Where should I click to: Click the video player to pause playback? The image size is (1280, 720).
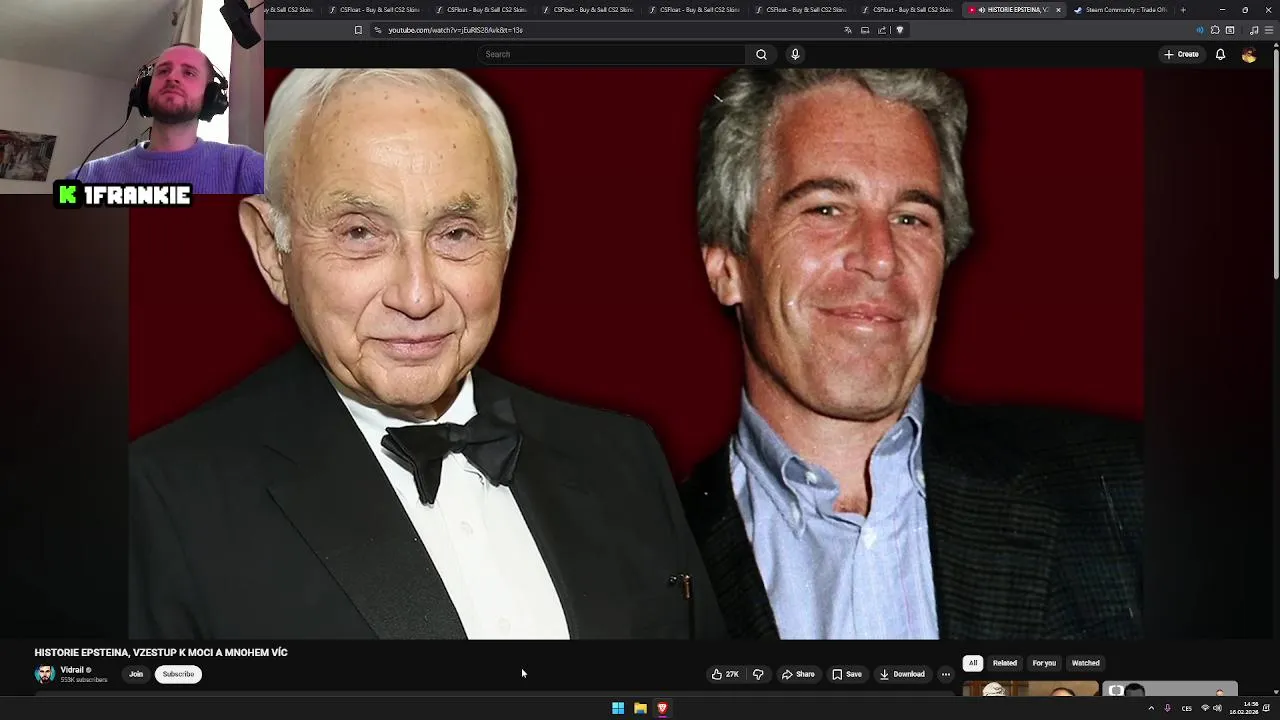click(636, 354)
